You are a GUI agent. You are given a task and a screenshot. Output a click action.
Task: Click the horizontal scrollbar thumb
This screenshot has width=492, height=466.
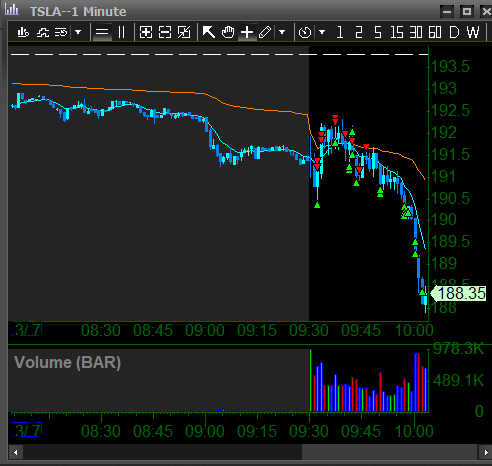pyautogui.click(x=390, y=452)
